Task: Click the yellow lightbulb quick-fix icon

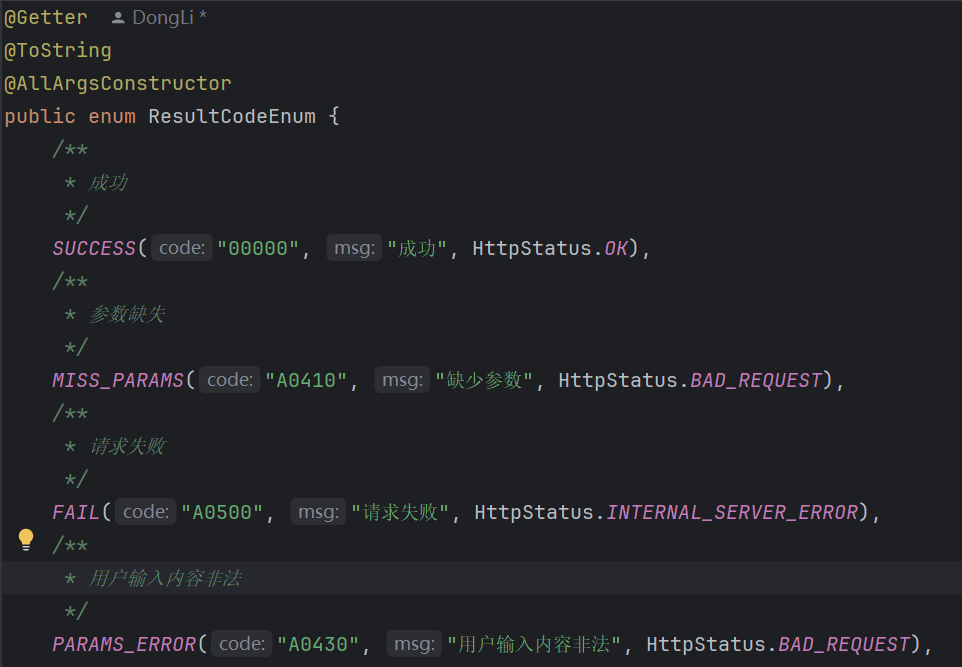Action: click(26, 540)
